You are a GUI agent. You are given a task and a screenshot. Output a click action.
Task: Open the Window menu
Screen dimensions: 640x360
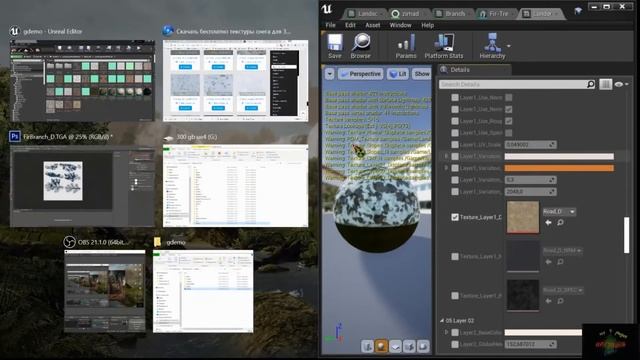(x=400, y=25)
